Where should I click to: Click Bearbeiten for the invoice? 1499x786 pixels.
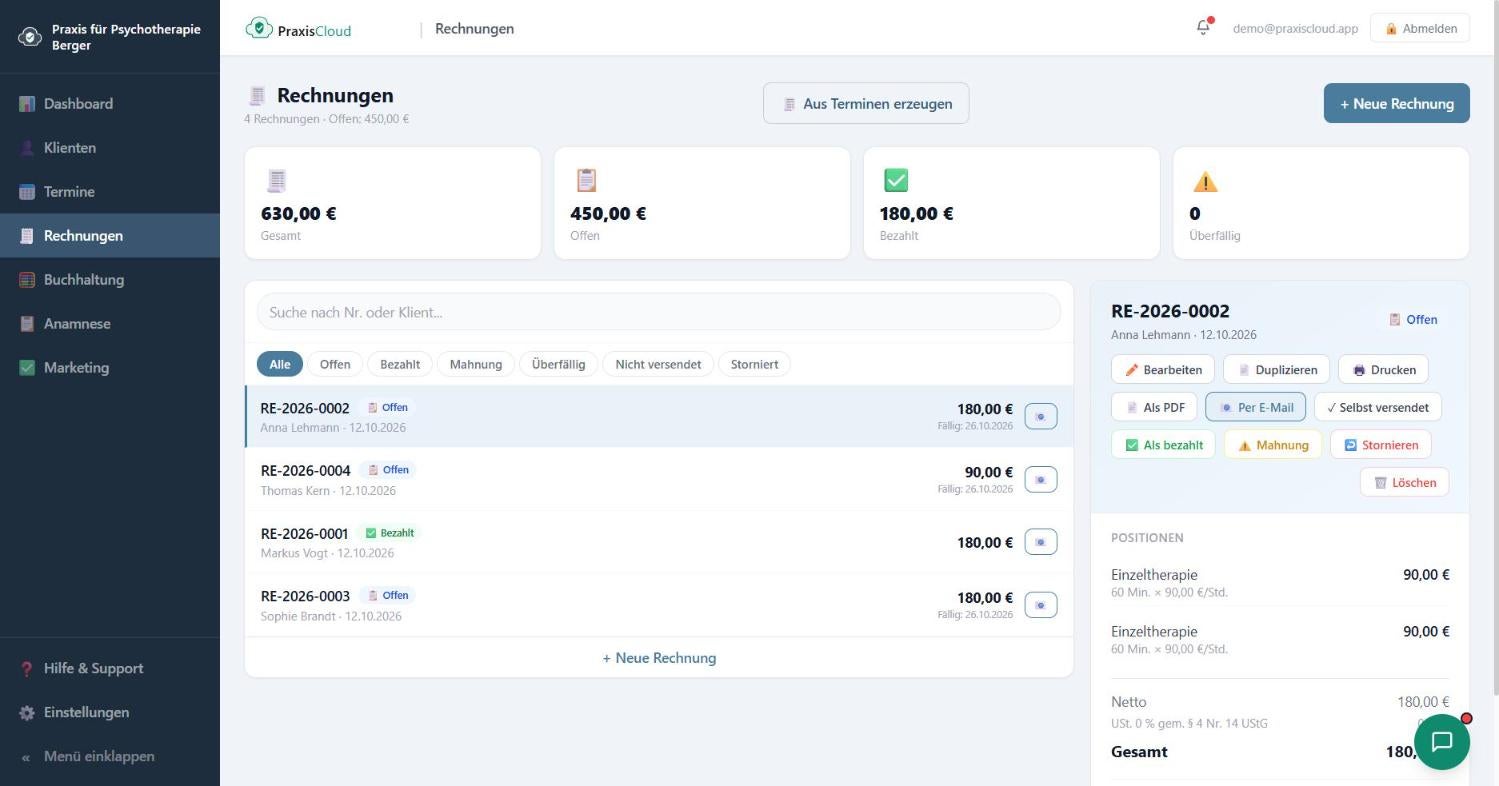pyautogui.click(x=1163, y=370)
